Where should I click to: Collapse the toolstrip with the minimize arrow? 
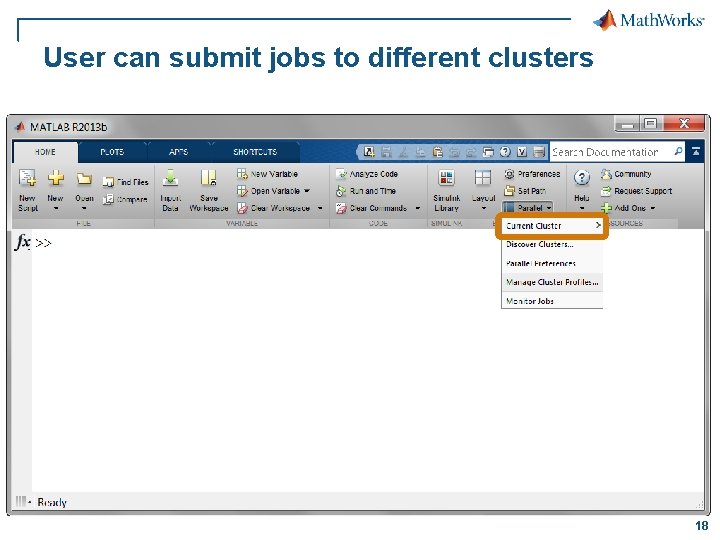click(x=696, y=152)
